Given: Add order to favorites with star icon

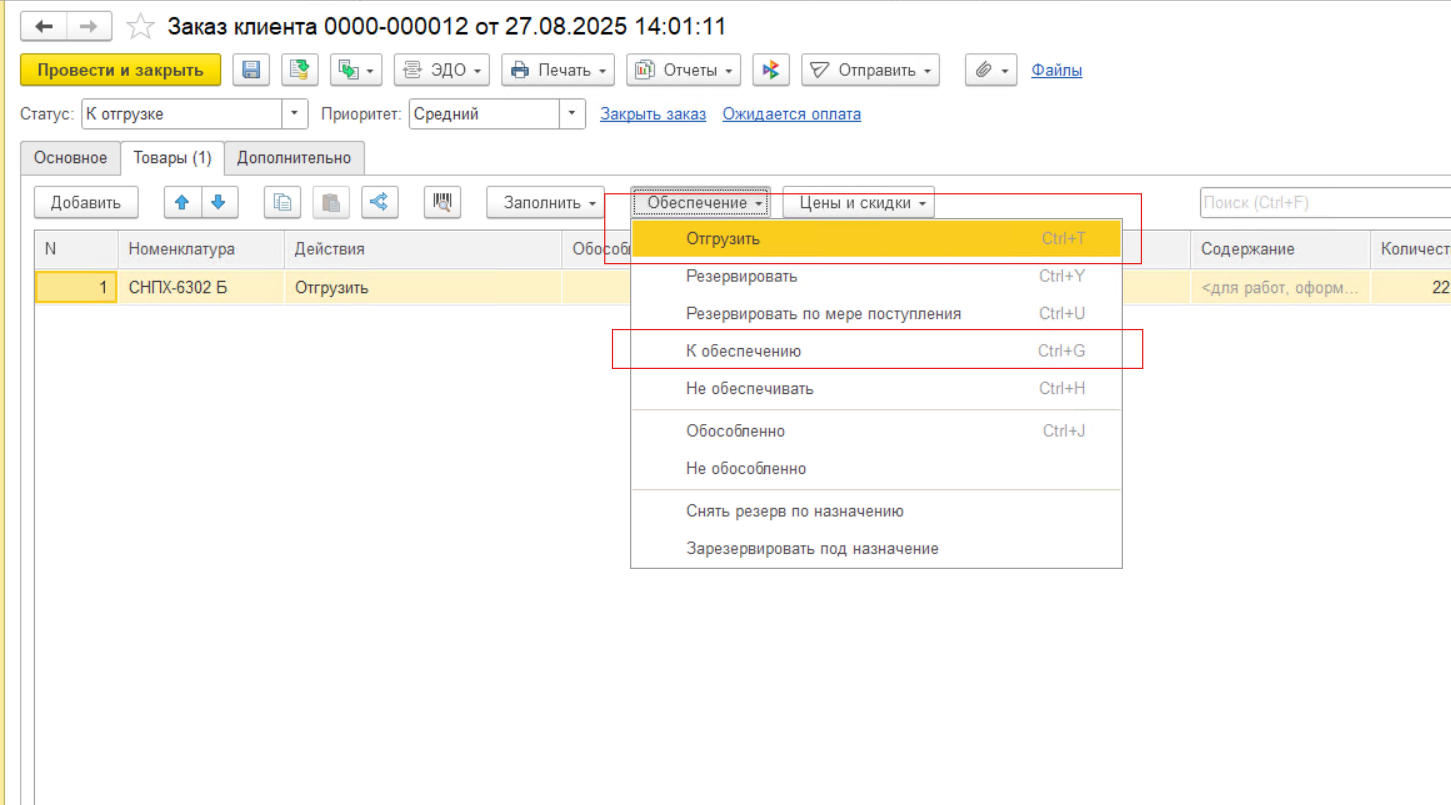Looking at the screenshot, I should pos(140,26).
